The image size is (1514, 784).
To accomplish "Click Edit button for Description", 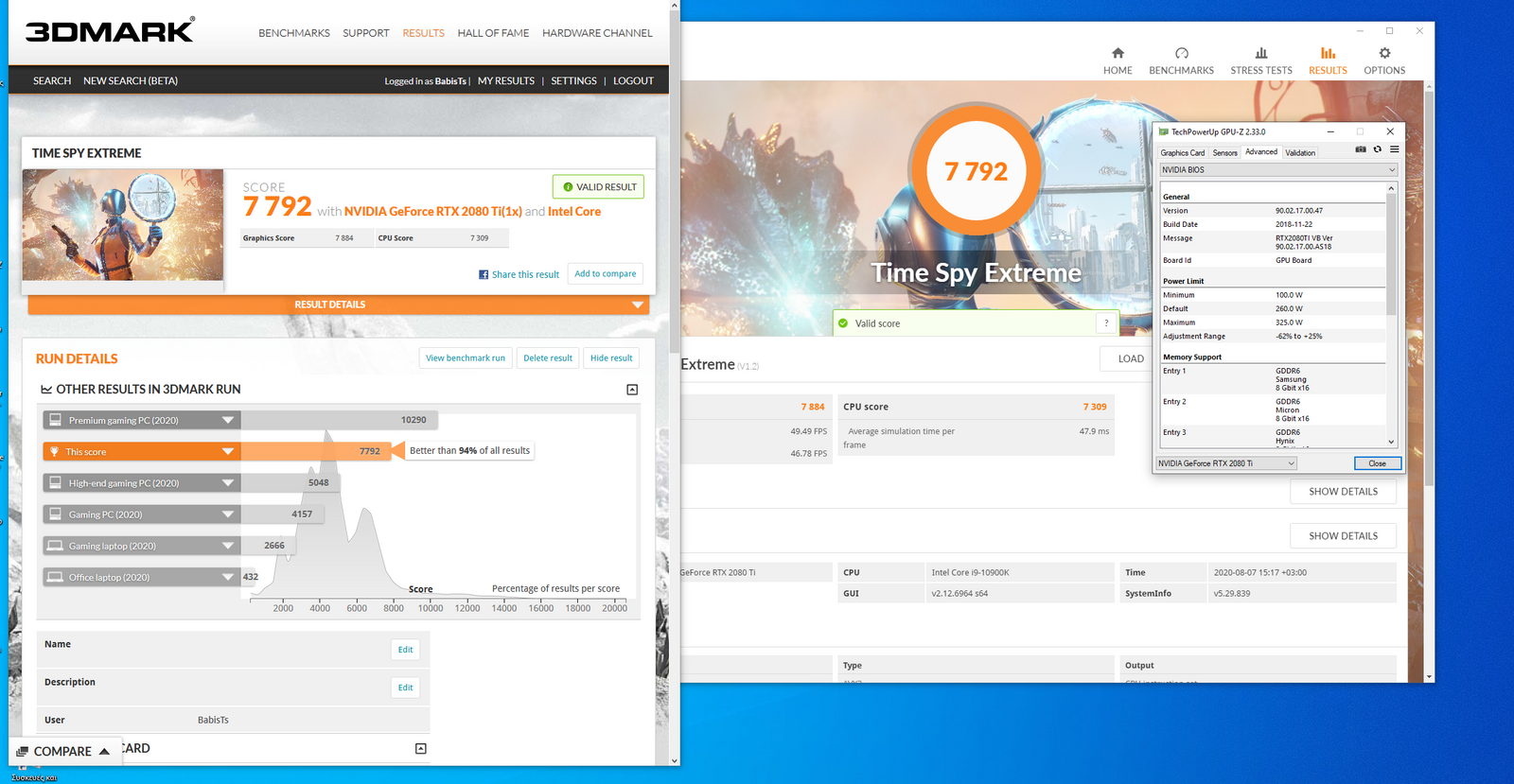I will (405, 688).
